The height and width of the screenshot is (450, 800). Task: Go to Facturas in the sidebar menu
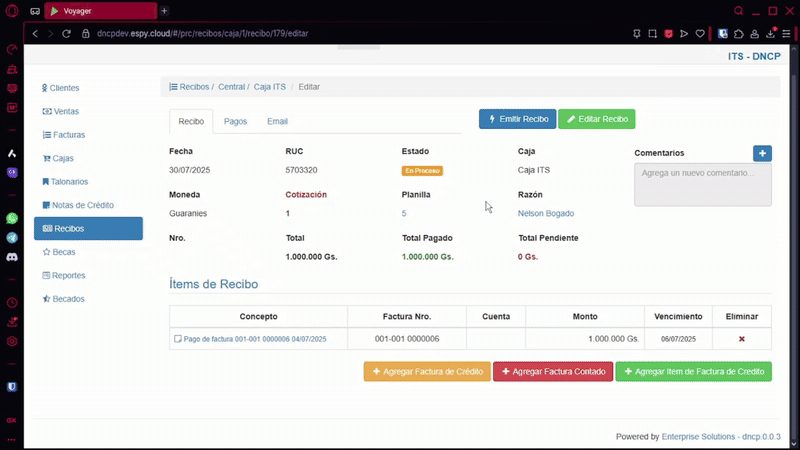69,135
